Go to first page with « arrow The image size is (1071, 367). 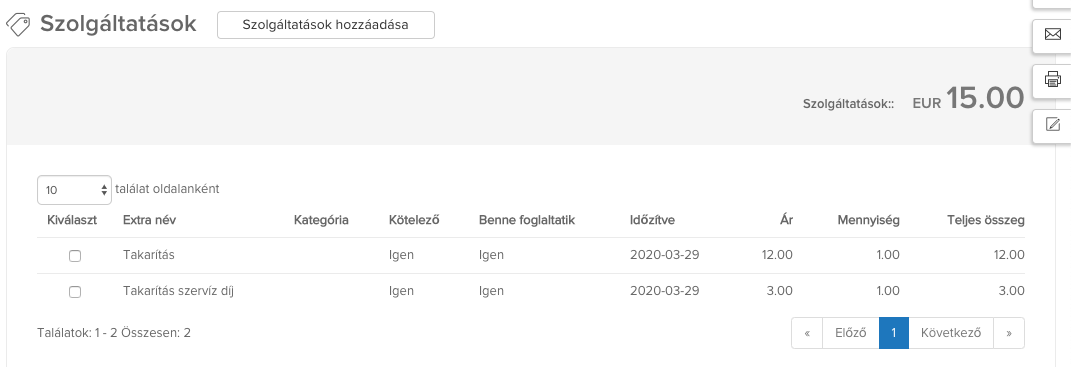807,334
